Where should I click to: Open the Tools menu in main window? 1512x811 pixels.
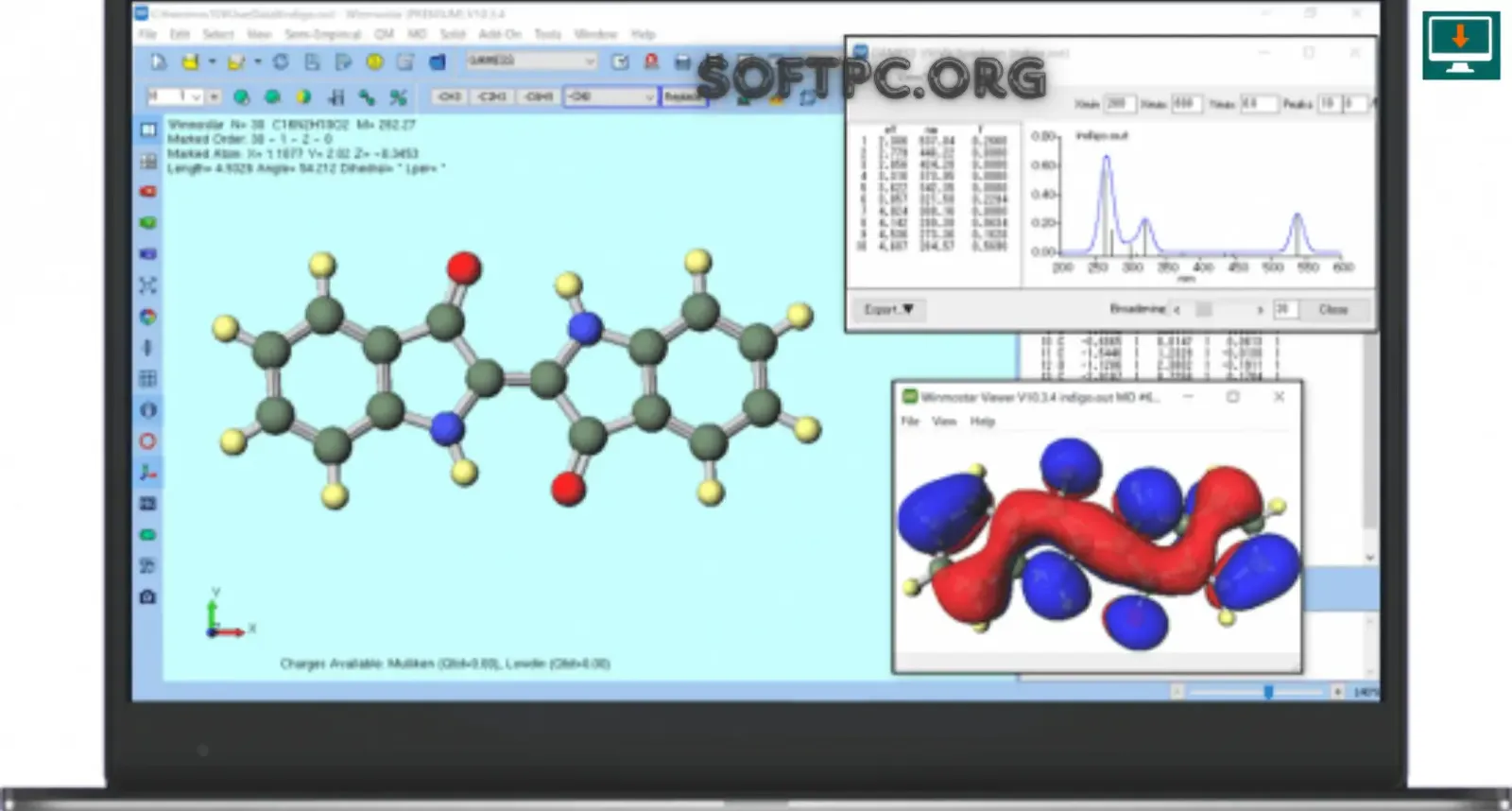click(x=548, y=34)
